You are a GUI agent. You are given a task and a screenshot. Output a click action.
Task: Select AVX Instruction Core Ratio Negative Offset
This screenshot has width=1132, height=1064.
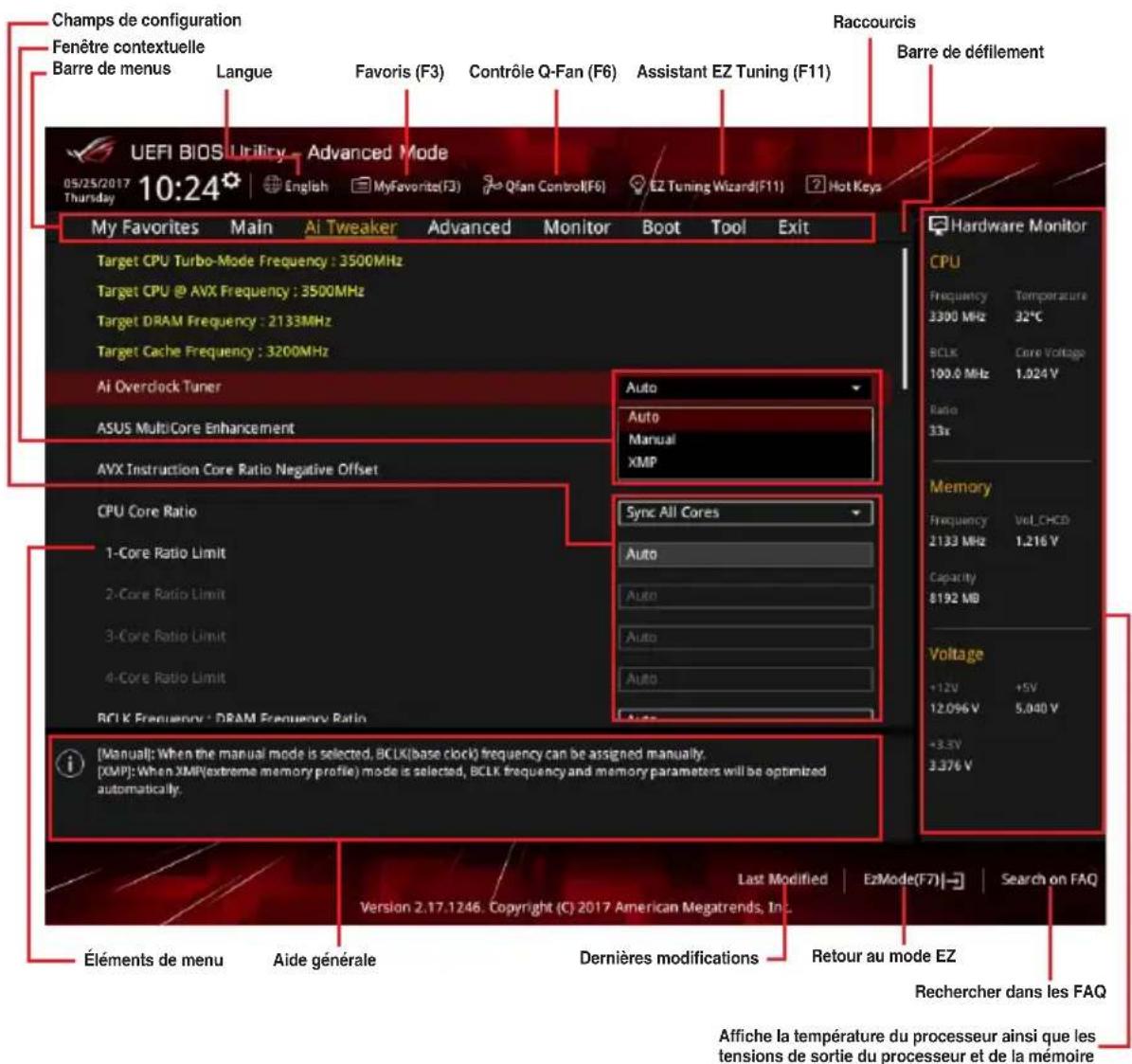coord(238,470)
